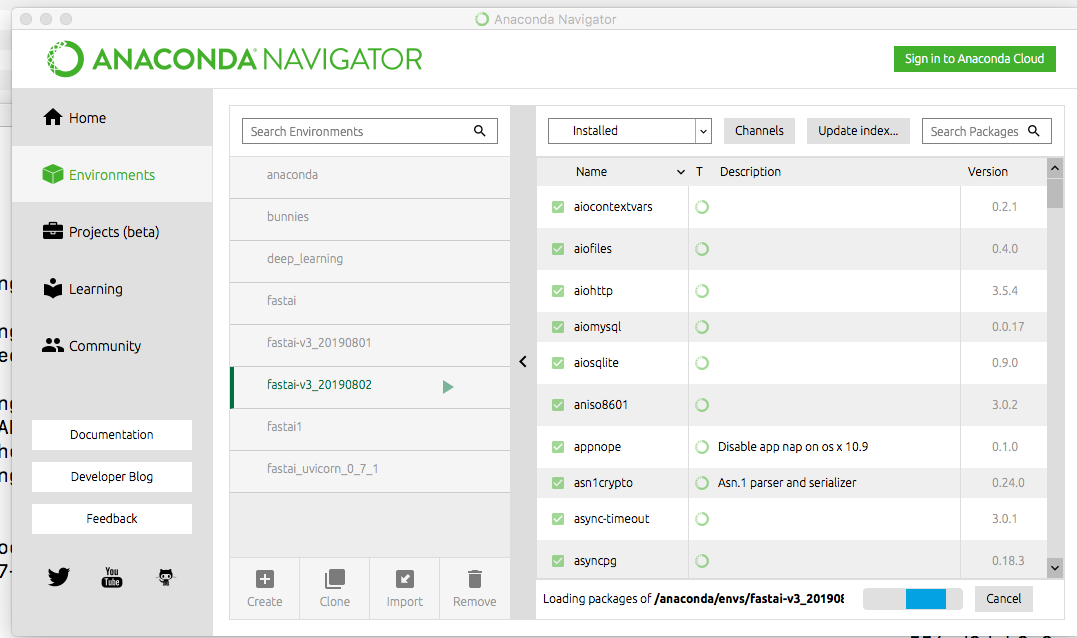Open the Channels dialog
The width and height of the screenshot is (1077, 638).
759,130
